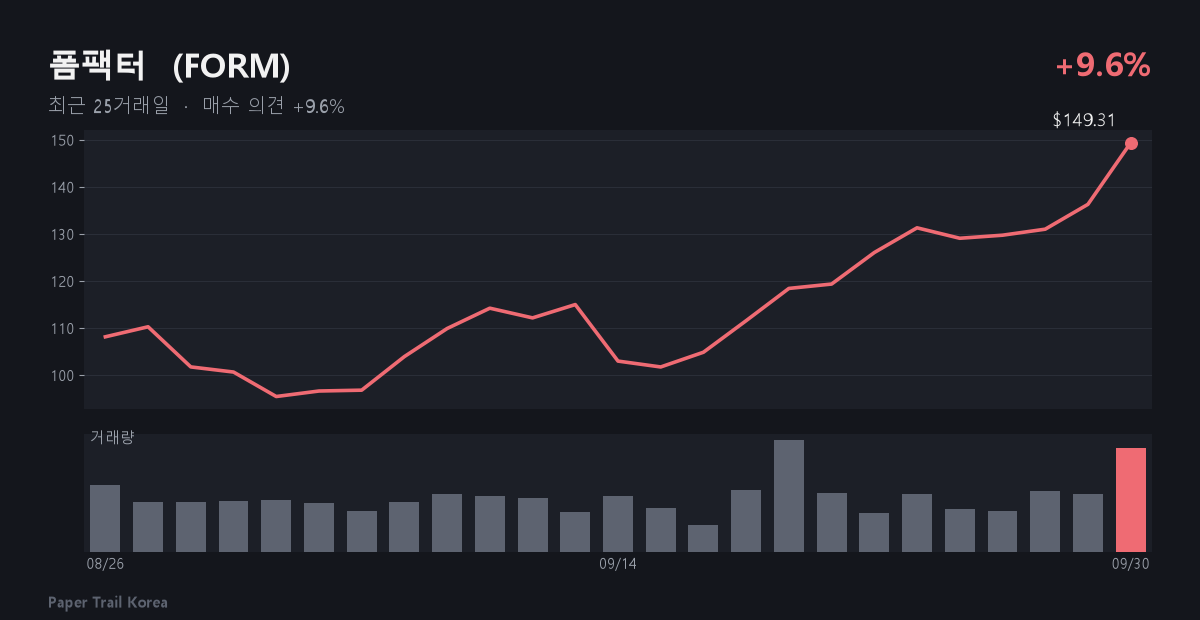The width and height of the screenshot is (1200, 620).
Task: Click the 150 y-axis price label
Action: point(62,141)
